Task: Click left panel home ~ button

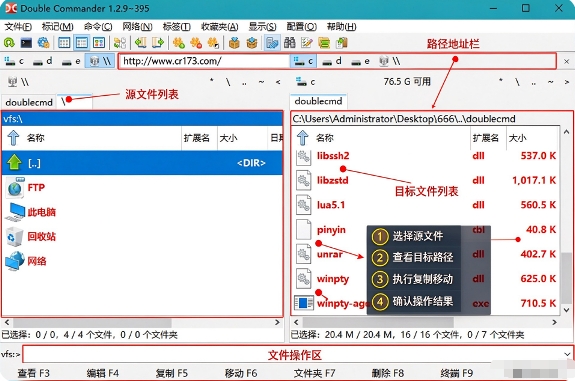Action: [261, 82]
